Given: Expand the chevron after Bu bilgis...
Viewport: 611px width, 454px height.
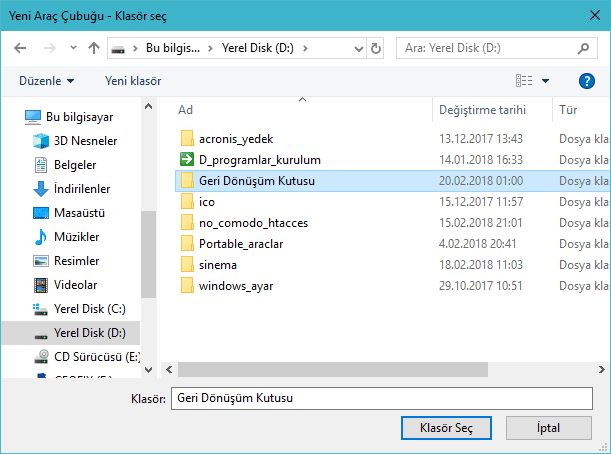Looking at the screenshot, I should [x=210, y=48].
